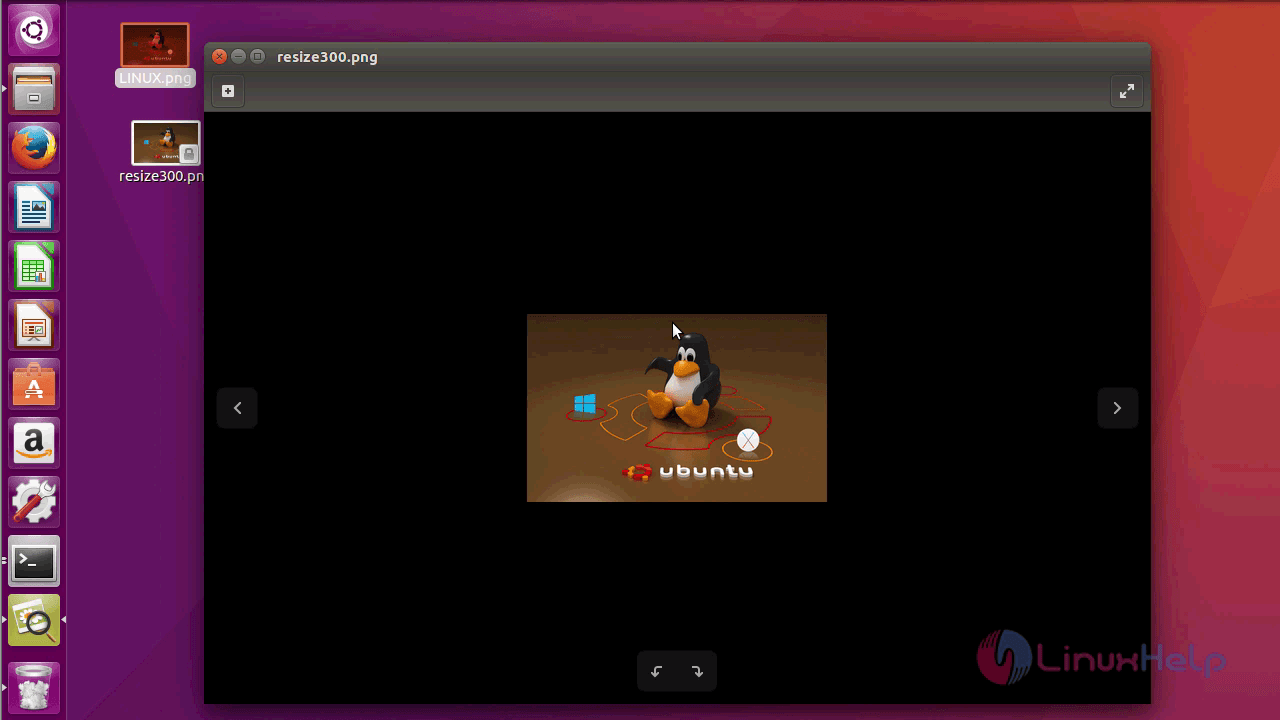Launch LibreOffice Writer
This screenshot has height=720, width=1280.
34,207
